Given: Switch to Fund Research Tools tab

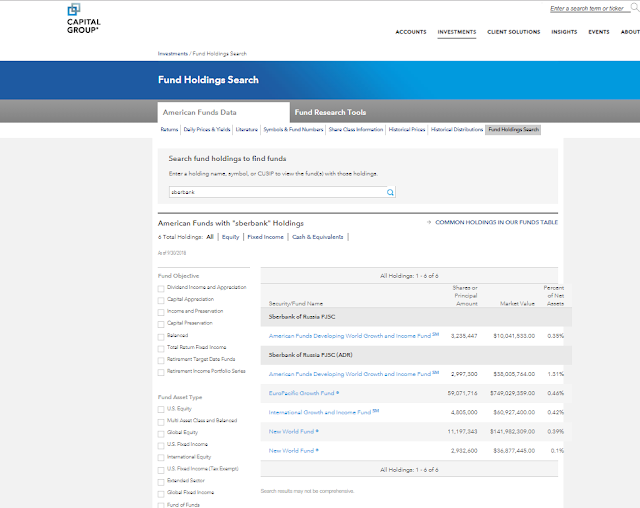Looking at the screenshot, I should (x=330, y=112).
